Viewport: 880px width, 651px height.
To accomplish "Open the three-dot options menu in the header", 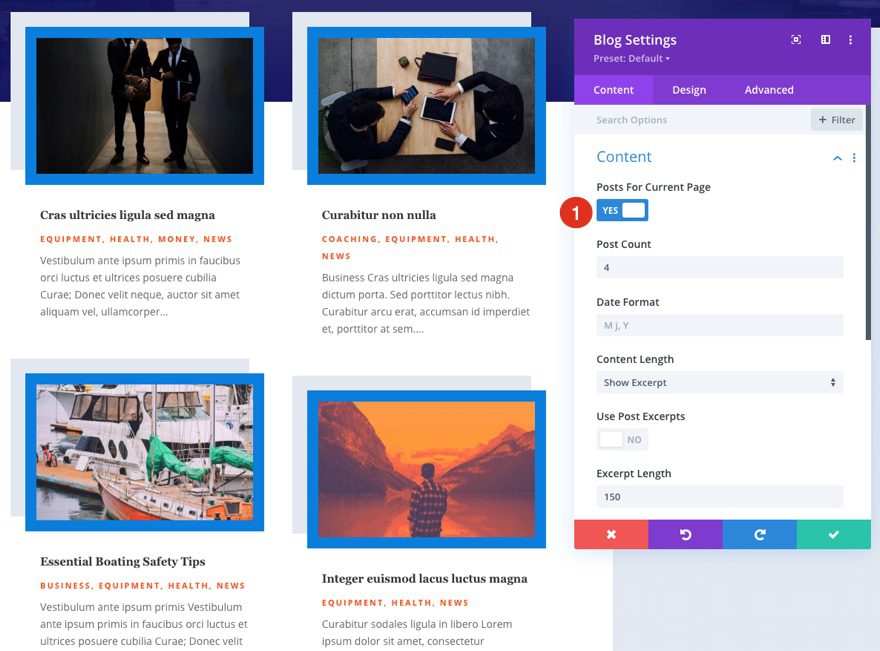I will click(x=851, y=39).
